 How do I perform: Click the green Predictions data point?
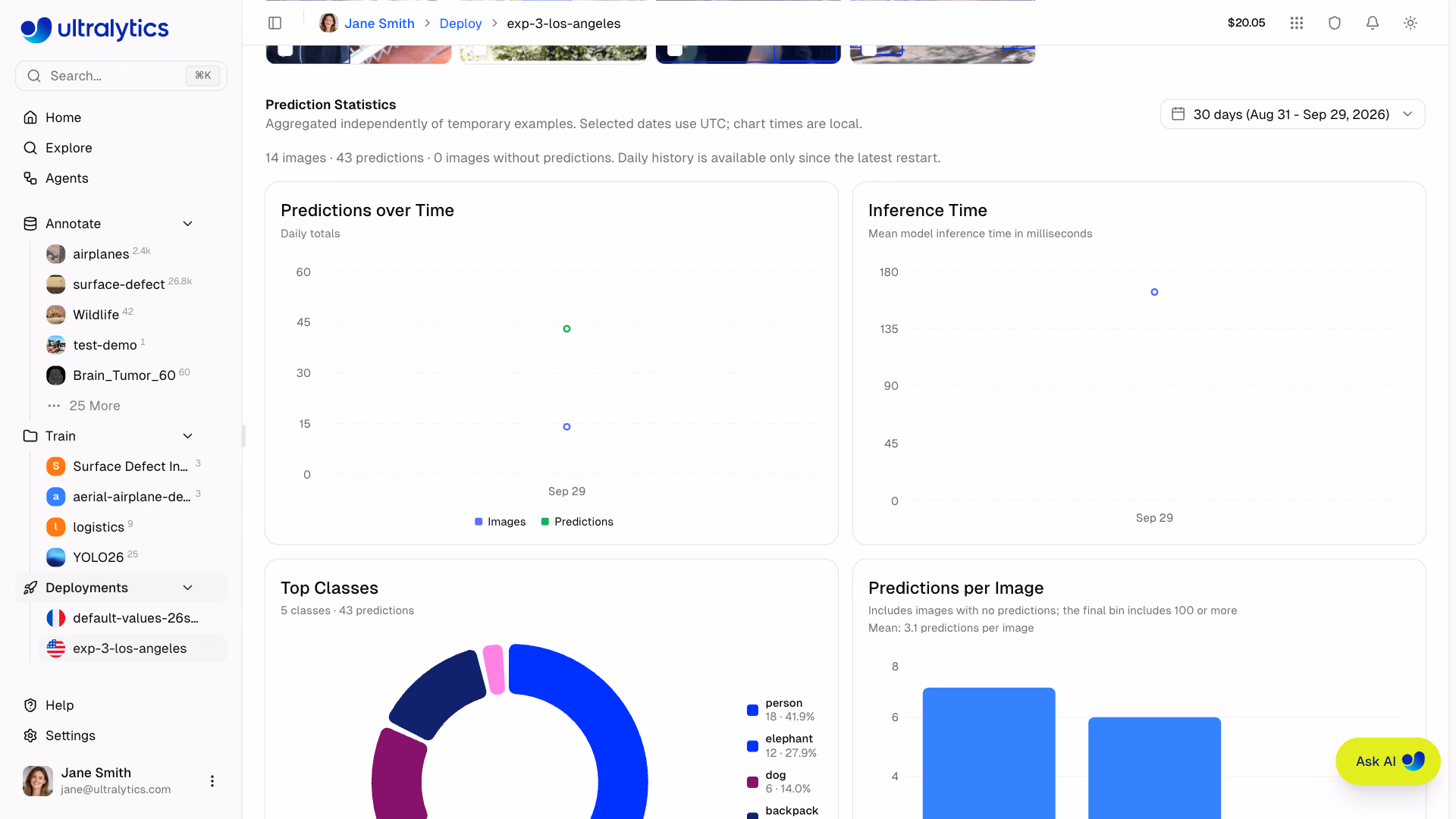pos(566,329)
